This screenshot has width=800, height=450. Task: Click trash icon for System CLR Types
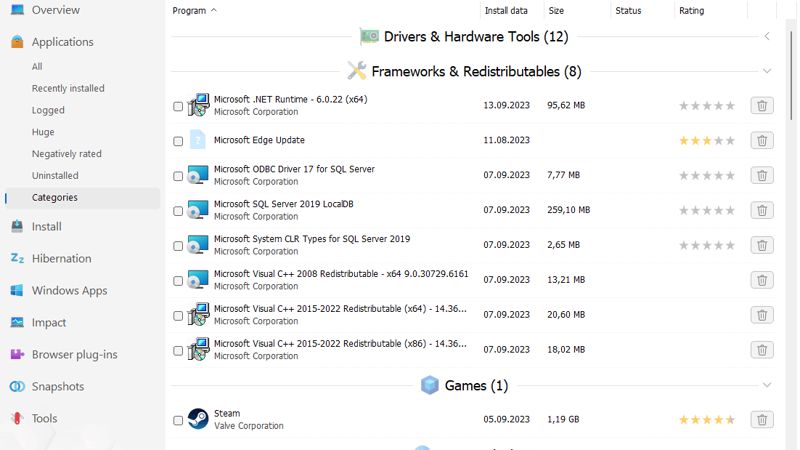pos(762,245)
